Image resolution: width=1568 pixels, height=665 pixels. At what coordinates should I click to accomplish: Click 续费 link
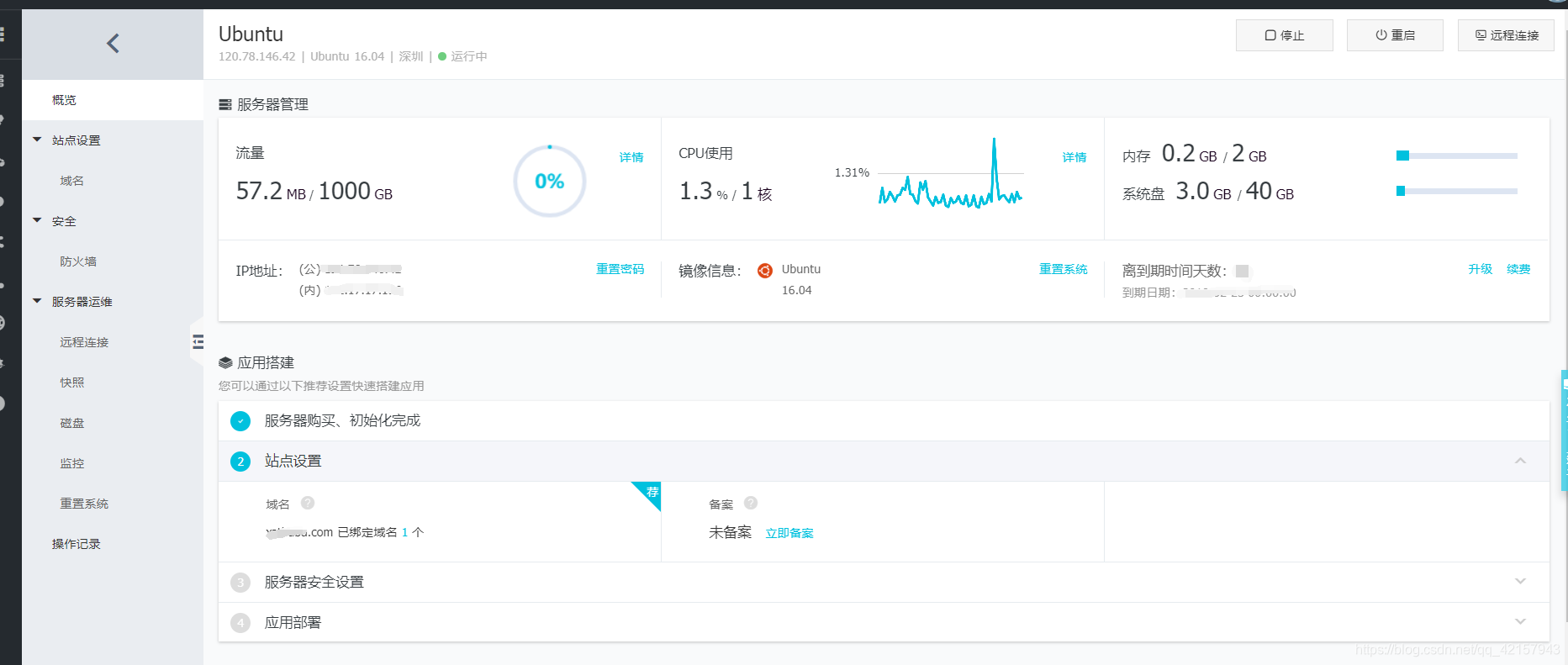(x=1518, y=269)
